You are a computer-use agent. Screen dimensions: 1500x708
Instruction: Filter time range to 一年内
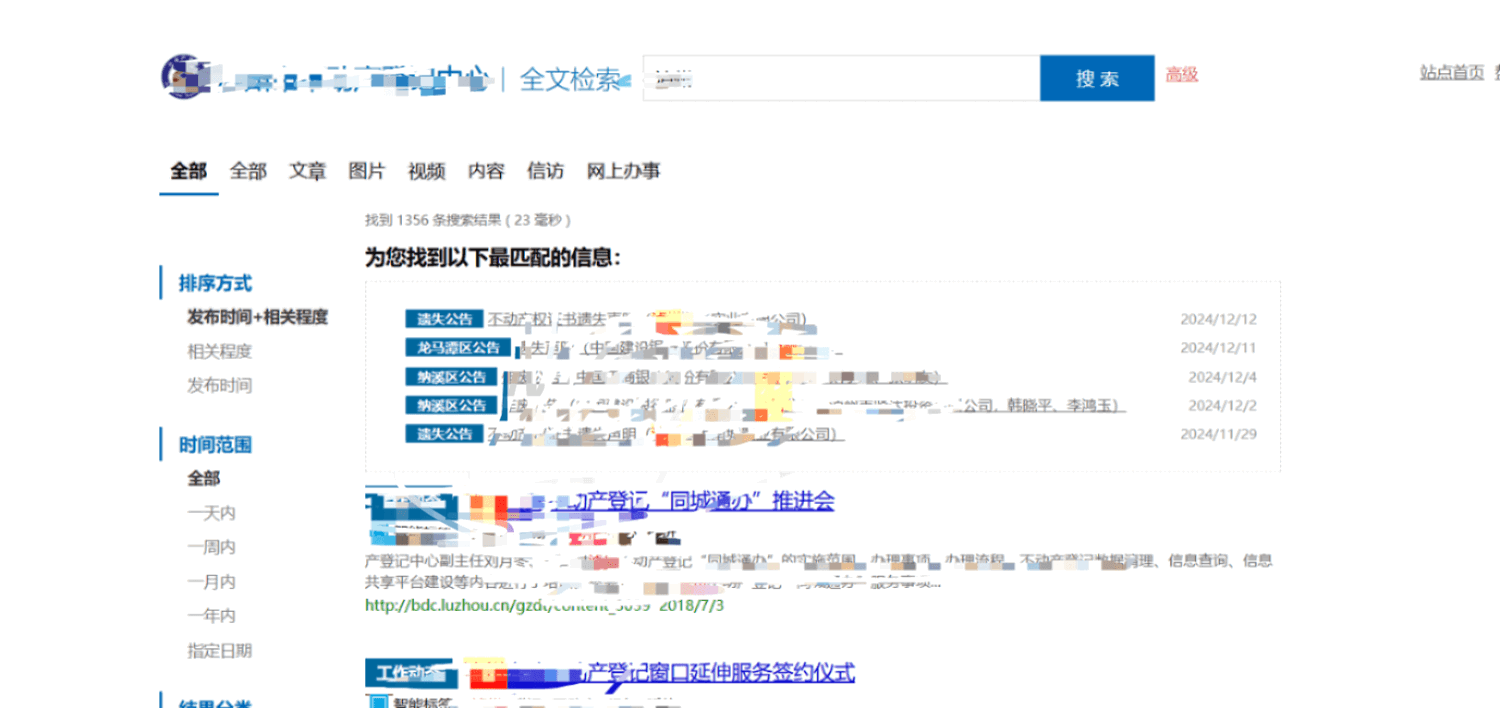(x=212, y=616)
